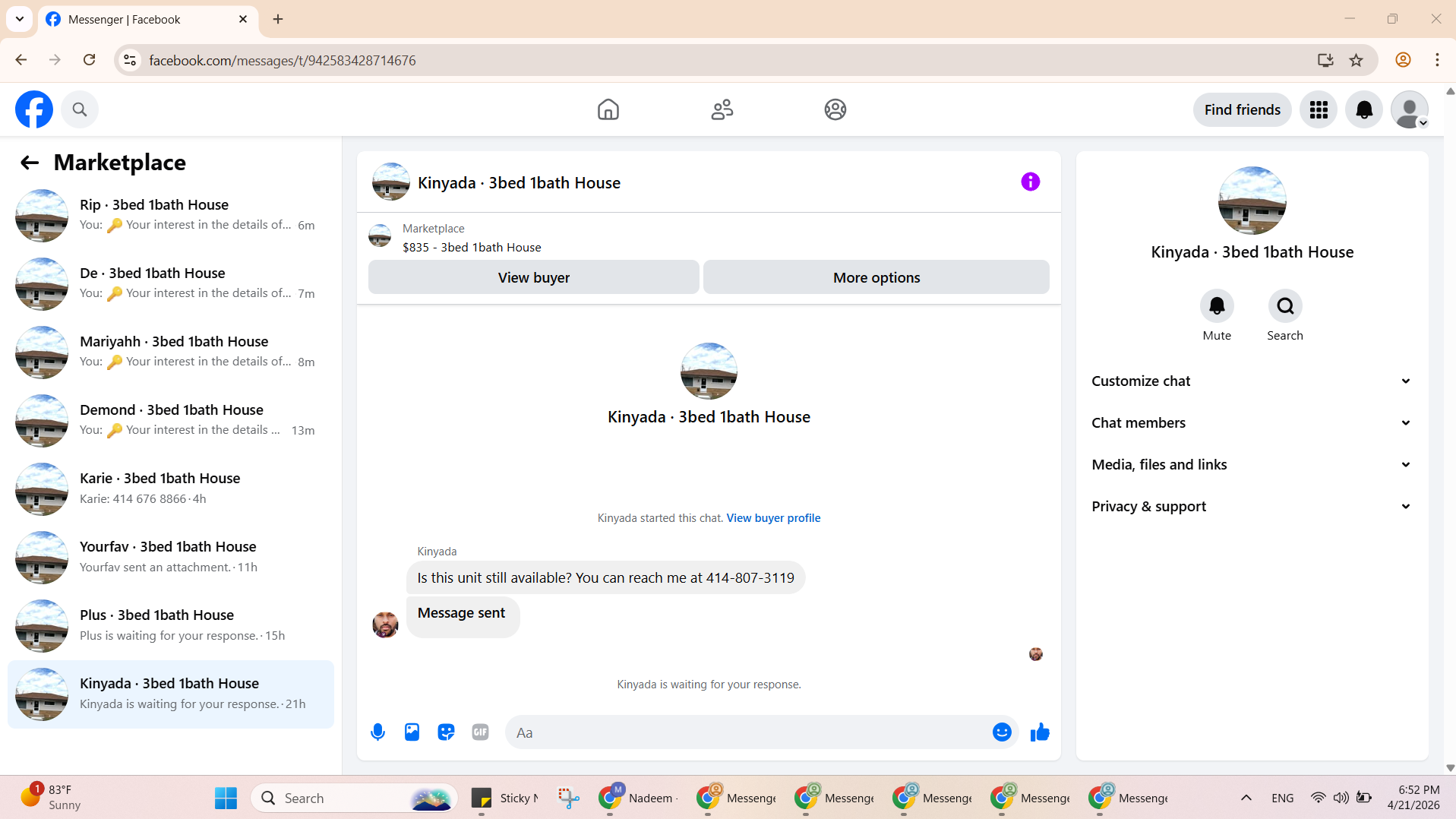Open Facebook search magnifier icon
1456x819 pixels.
pyautogui.click(x=80, y=109)
